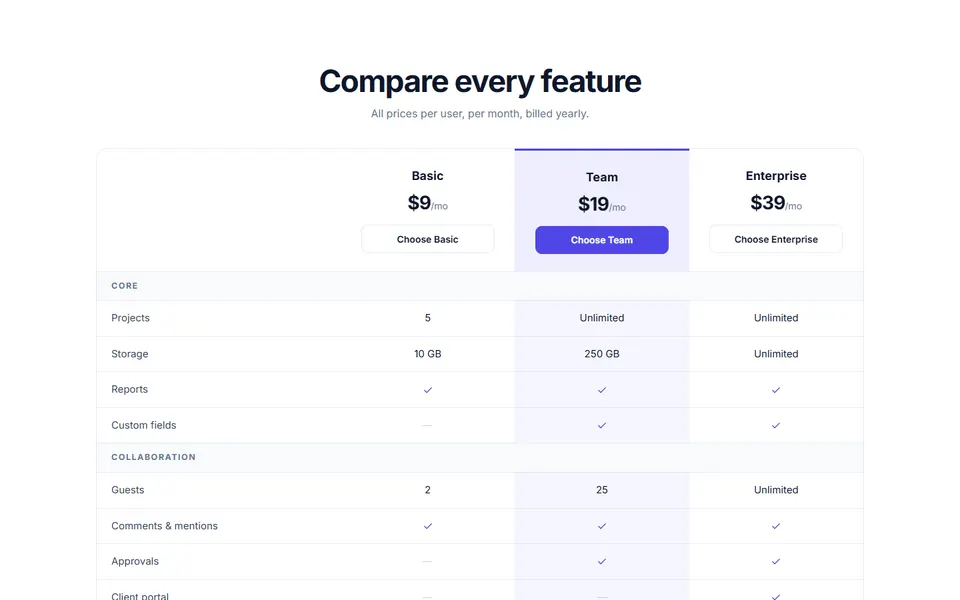Click Comments & mentions checkmark under Basic
This screenshot has height=600, width=960.
click(x=427, y=526)
